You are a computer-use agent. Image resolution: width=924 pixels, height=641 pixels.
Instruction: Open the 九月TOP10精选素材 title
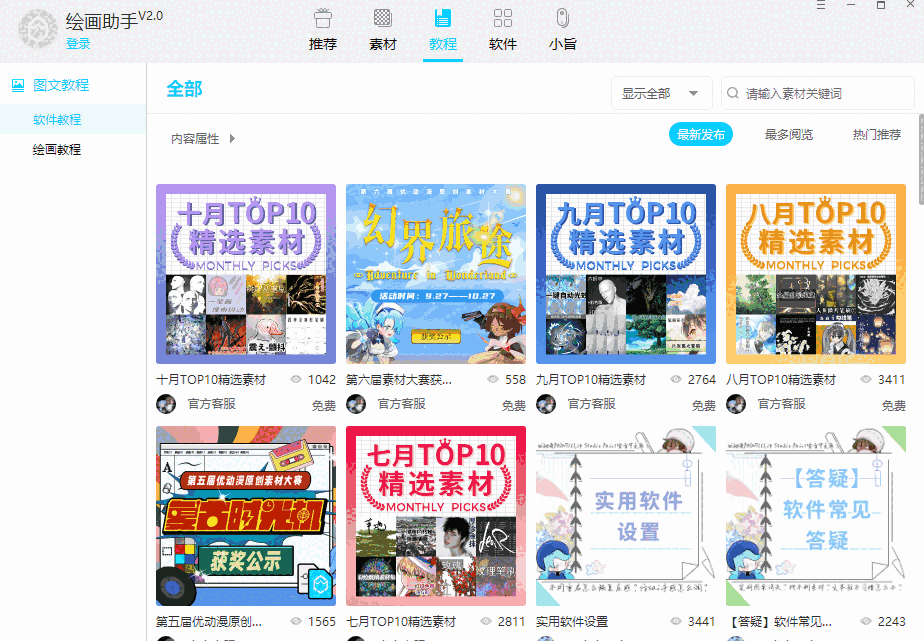(591, 380)
